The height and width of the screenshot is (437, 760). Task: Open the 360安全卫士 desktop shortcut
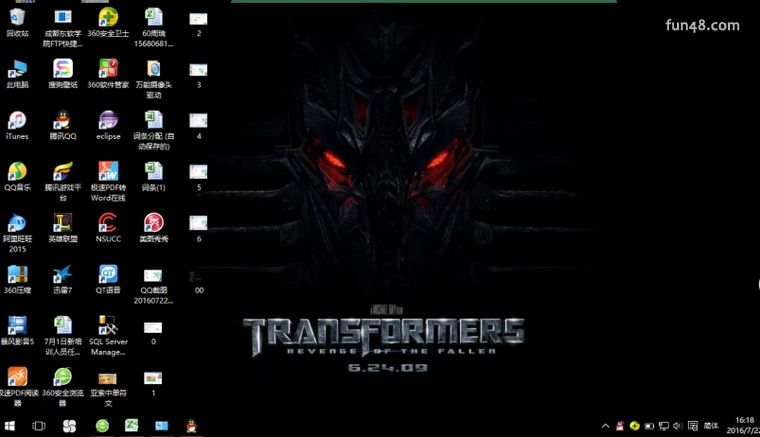108,18
